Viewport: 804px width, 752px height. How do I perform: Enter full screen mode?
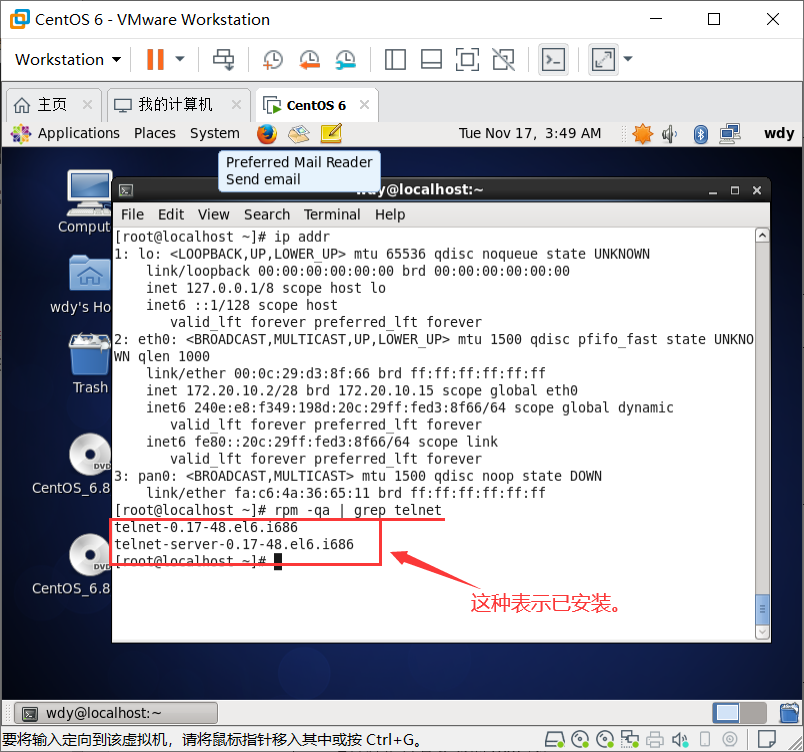pos(467,59)
